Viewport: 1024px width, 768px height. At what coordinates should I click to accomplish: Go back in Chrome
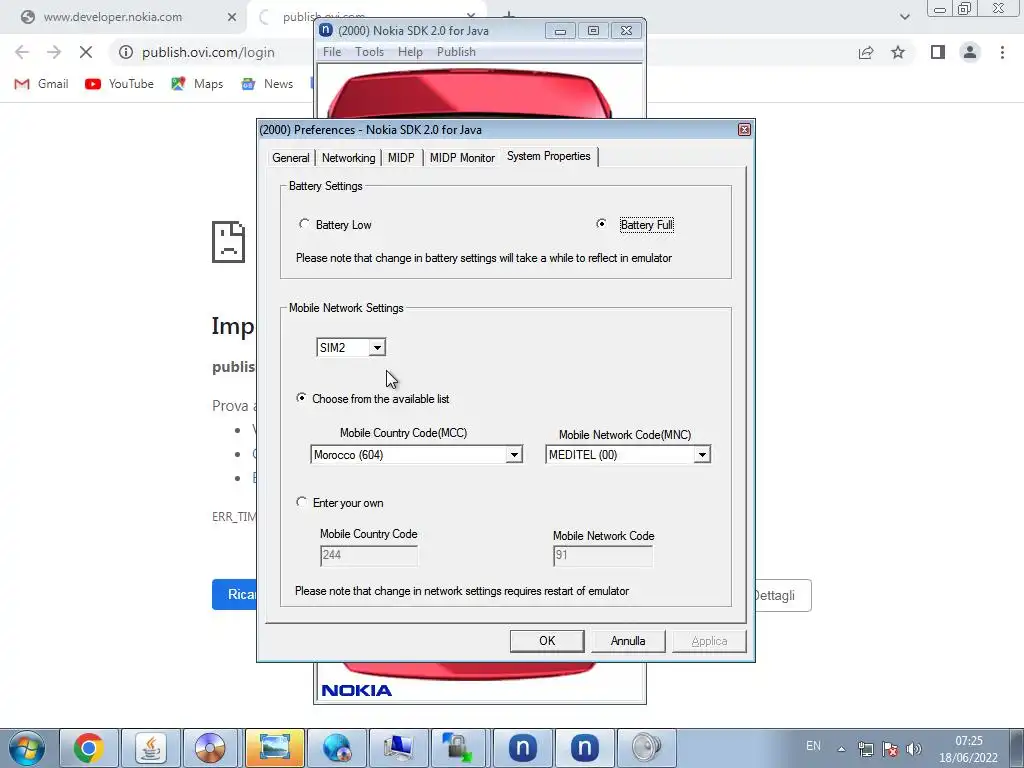22,52
